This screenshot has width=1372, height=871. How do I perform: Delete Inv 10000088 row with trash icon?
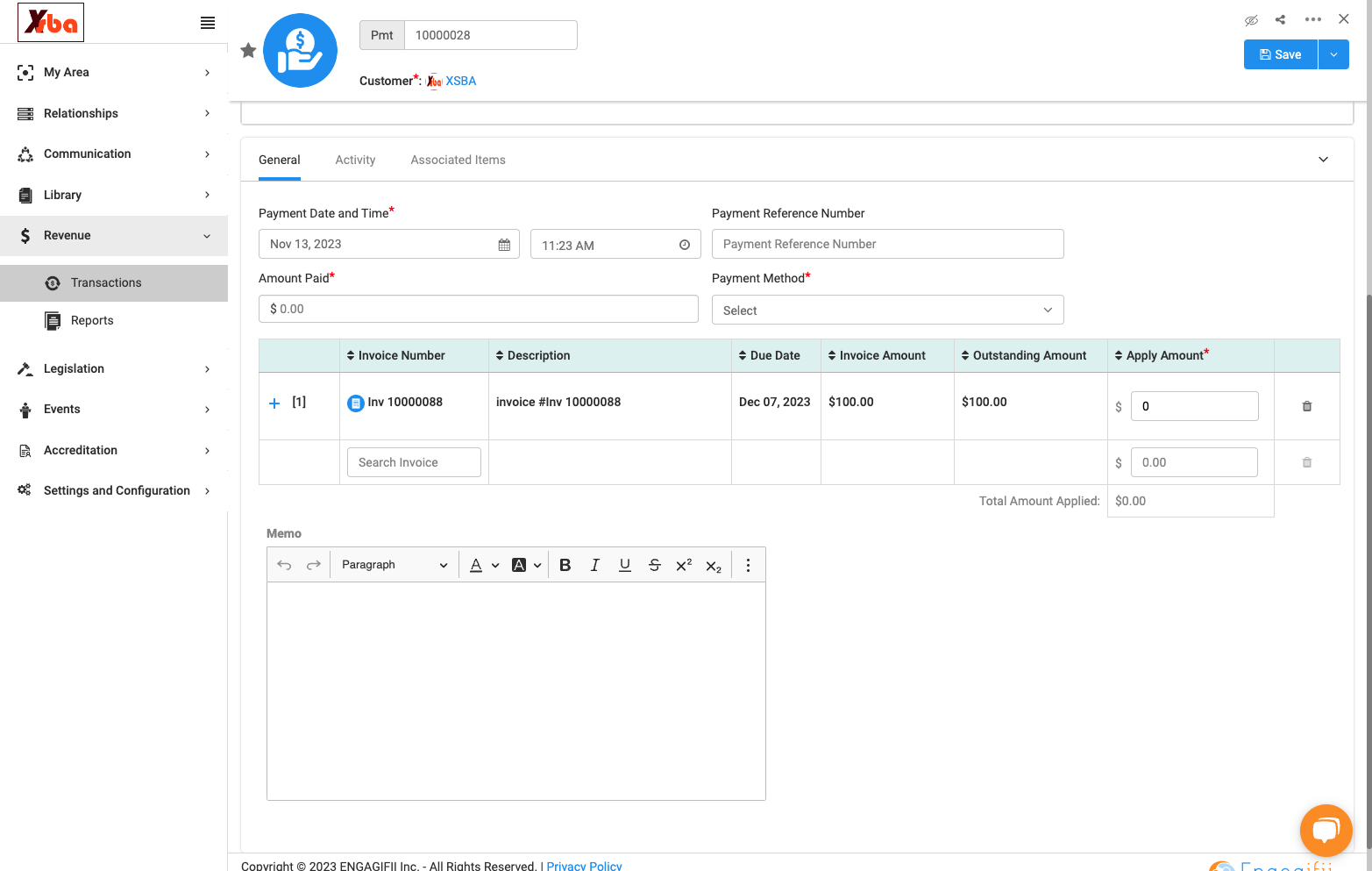pyautogui.click(x=1307, y=406)
